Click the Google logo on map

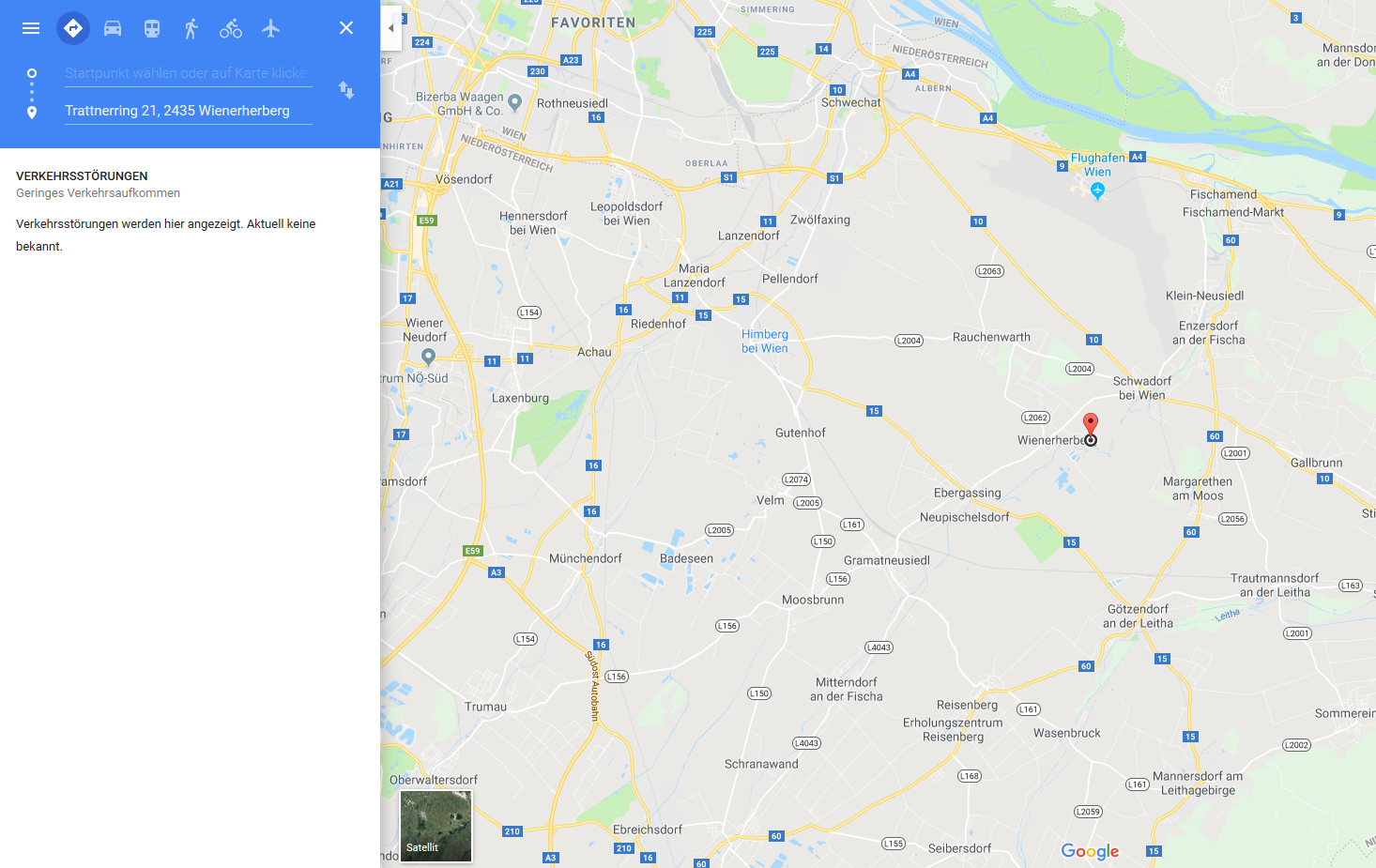point(1090,851)
